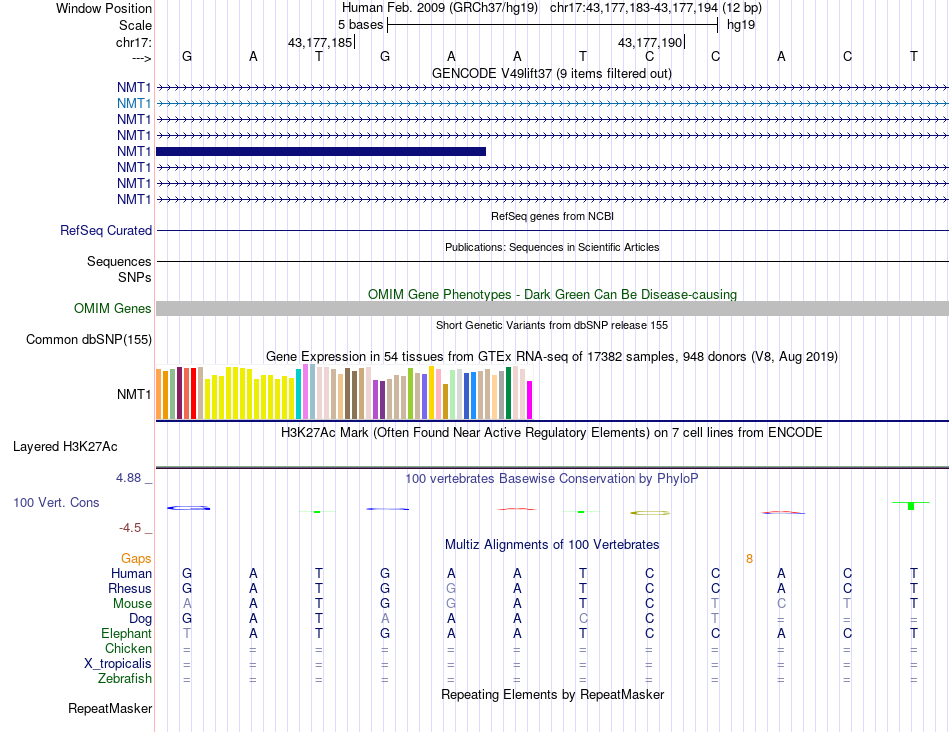
Task: Click the 'Elephant' alignment row label
Action: tap(127, 634)
